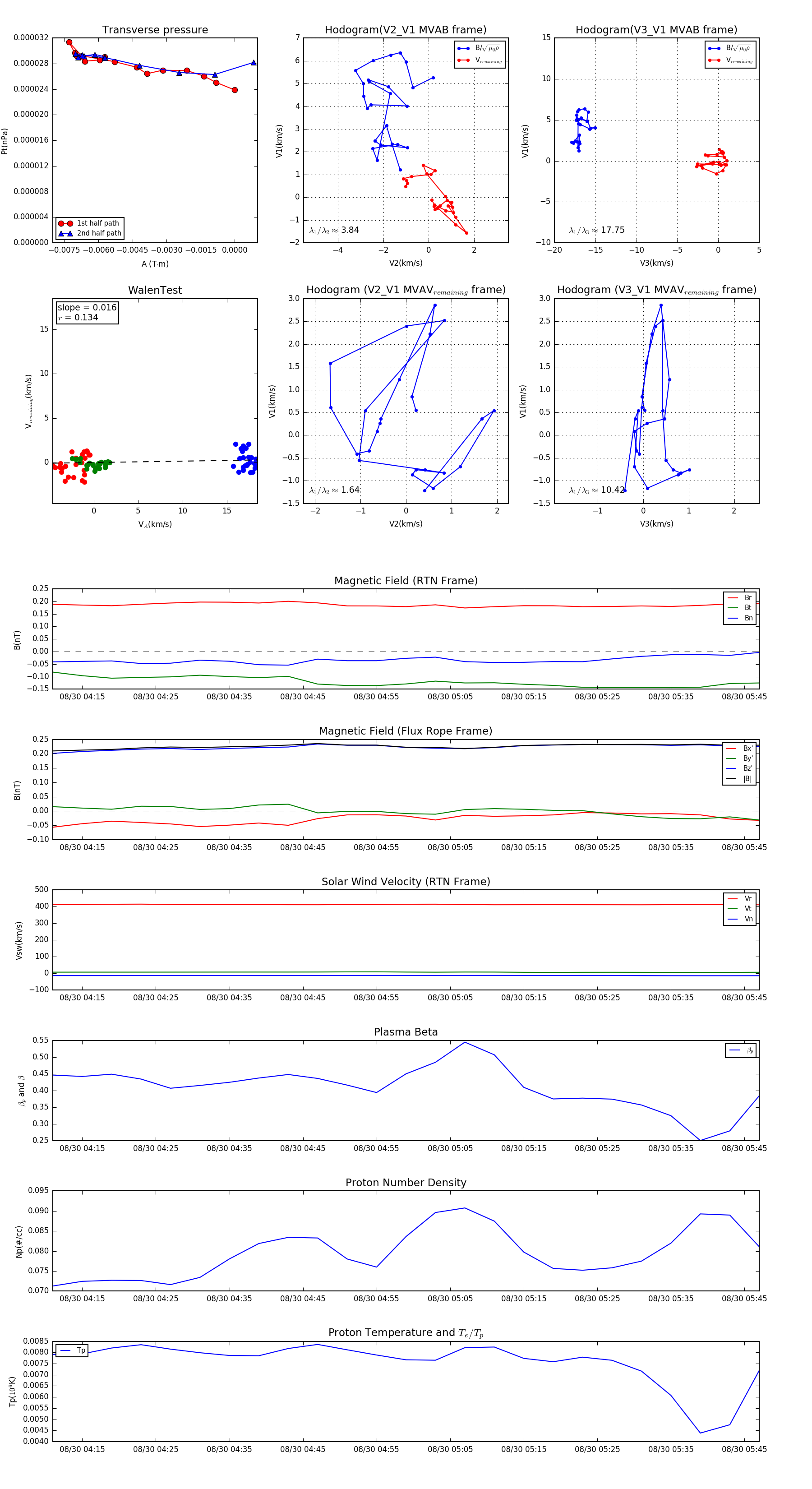Click the 'Magnetic Field (RTN Frame)' title
812x1489 pixels.
(x=406, y=581)
